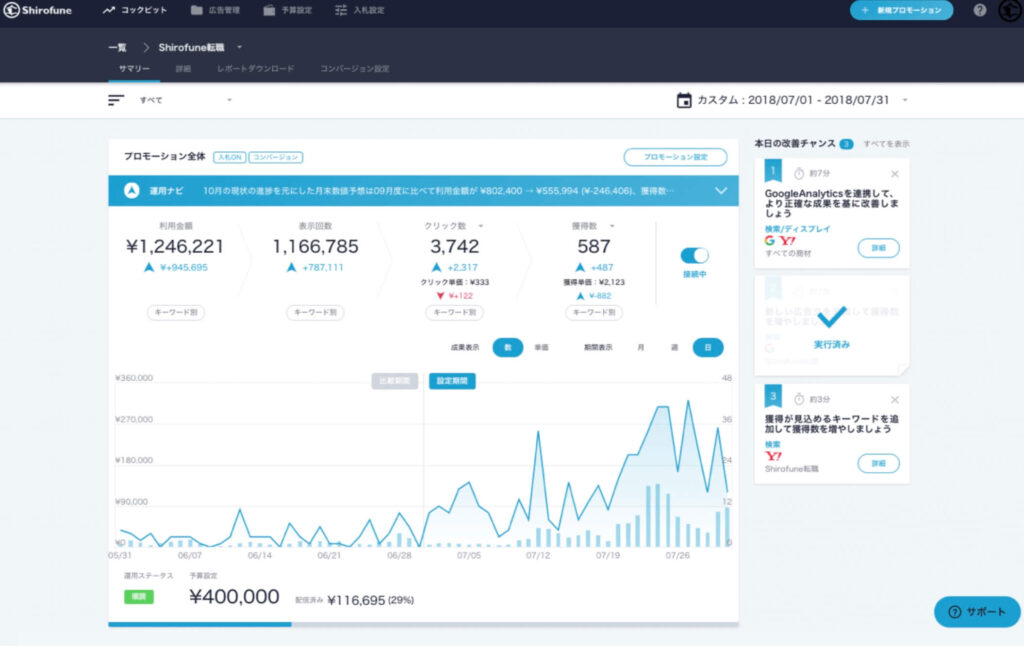Switch to the レポートダウンロード tab
The height and width of the screenshot is (646, 1024).
[255, 69]
